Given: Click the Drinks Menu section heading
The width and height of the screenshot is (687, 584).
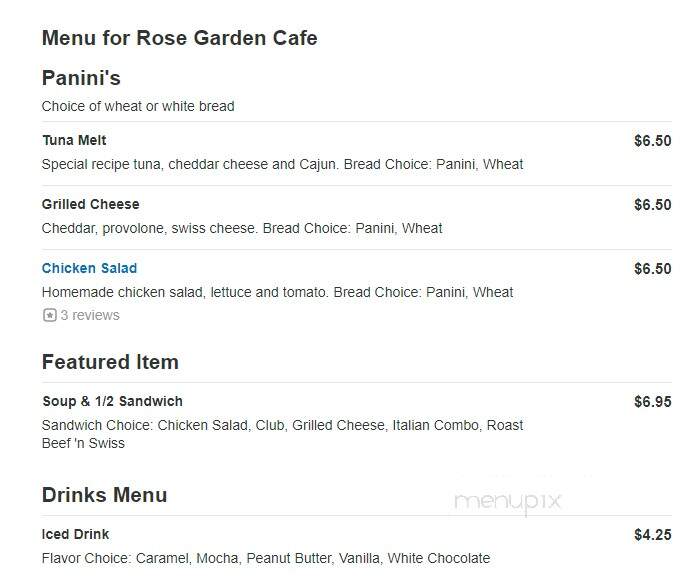Looking at the screenshot, I should 105,495.
